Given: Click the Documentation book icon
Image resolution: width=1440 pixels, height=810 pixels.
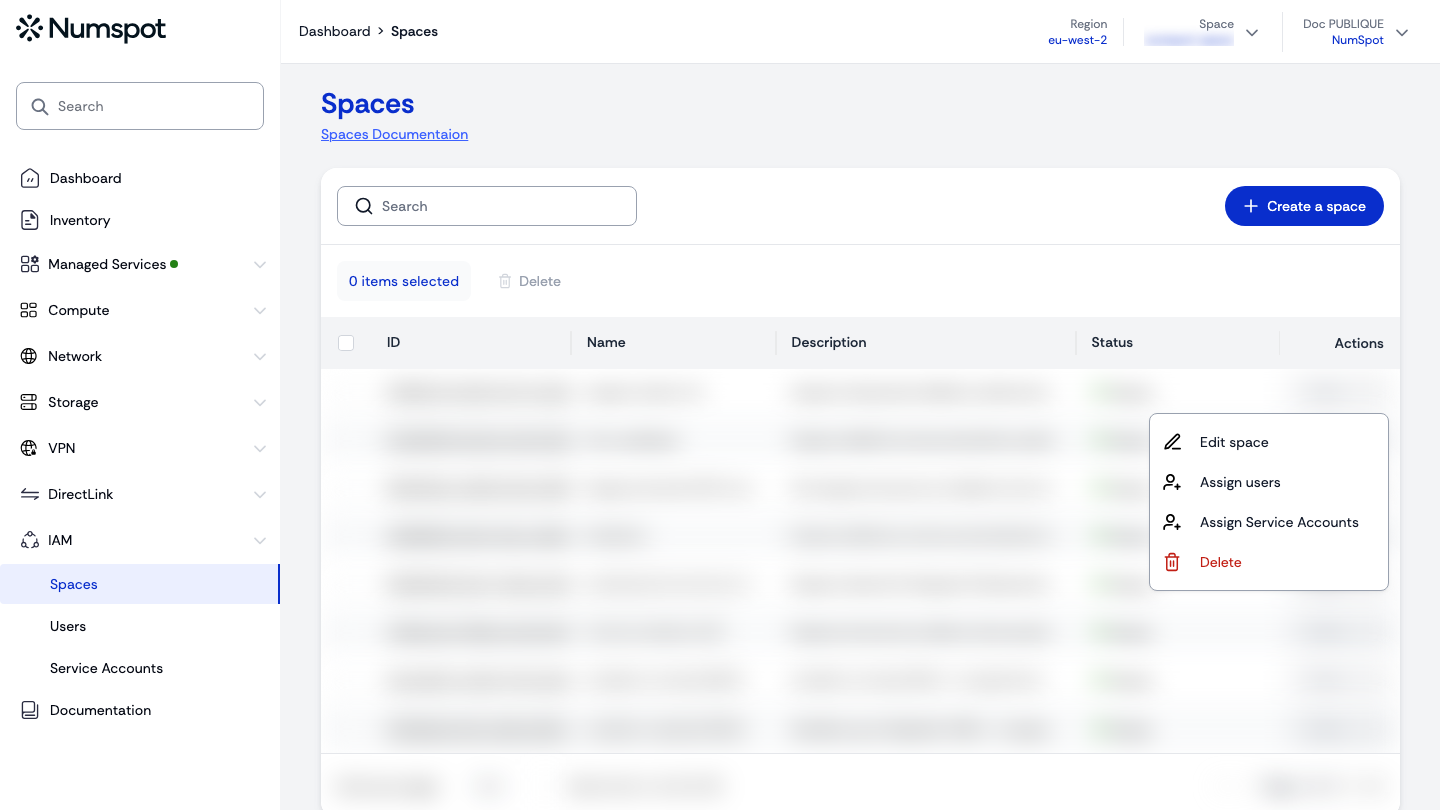Looking at the screenshot, I should coord(30,710).
